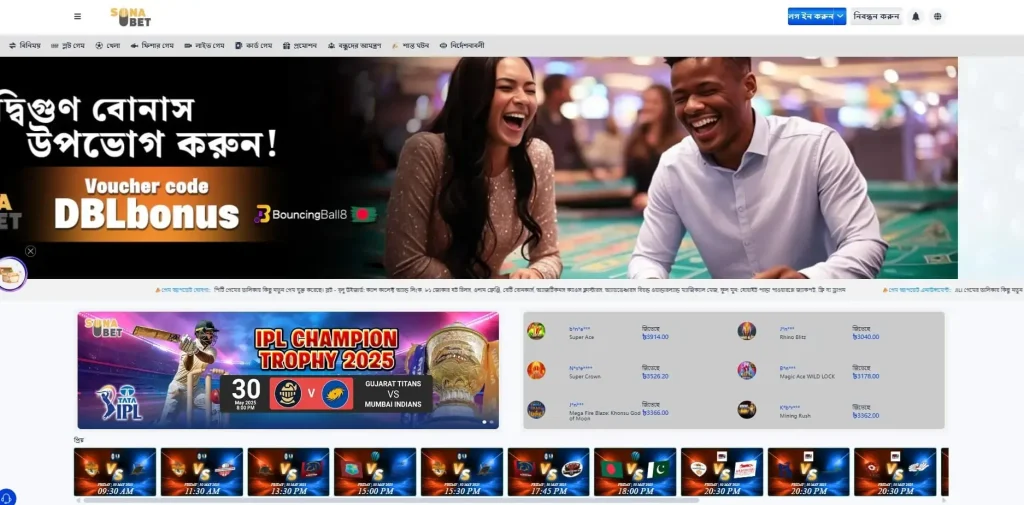The width and height of the screenshot is (1024, 505).
Task: Open the 11:30 AM match card
Action: tap(202, 472)
